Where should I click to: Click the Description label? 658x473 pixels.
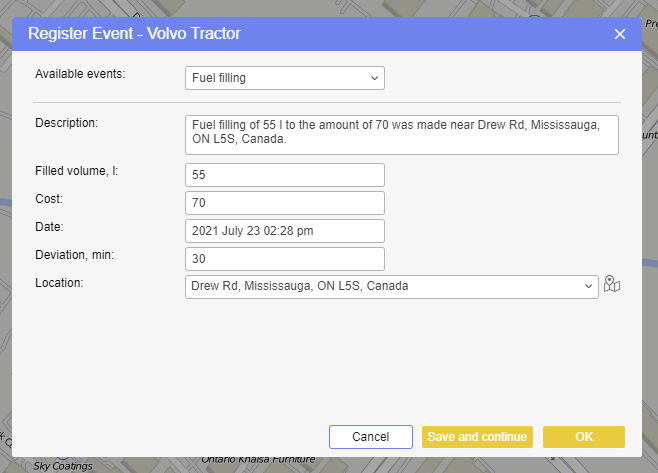click(66, 123)
